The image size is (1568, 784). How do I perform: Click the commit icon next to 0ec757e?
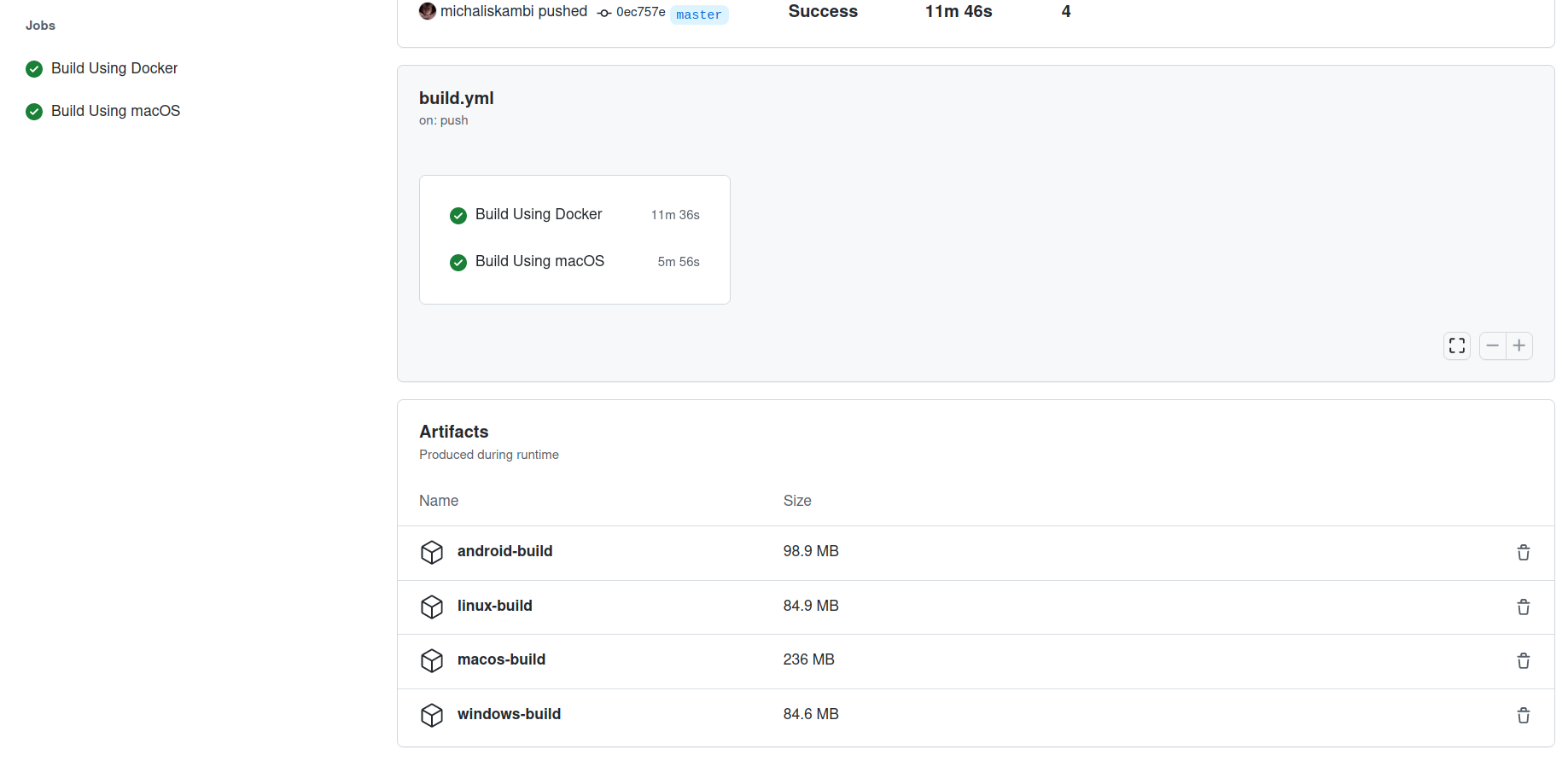[x=604, y=14]
